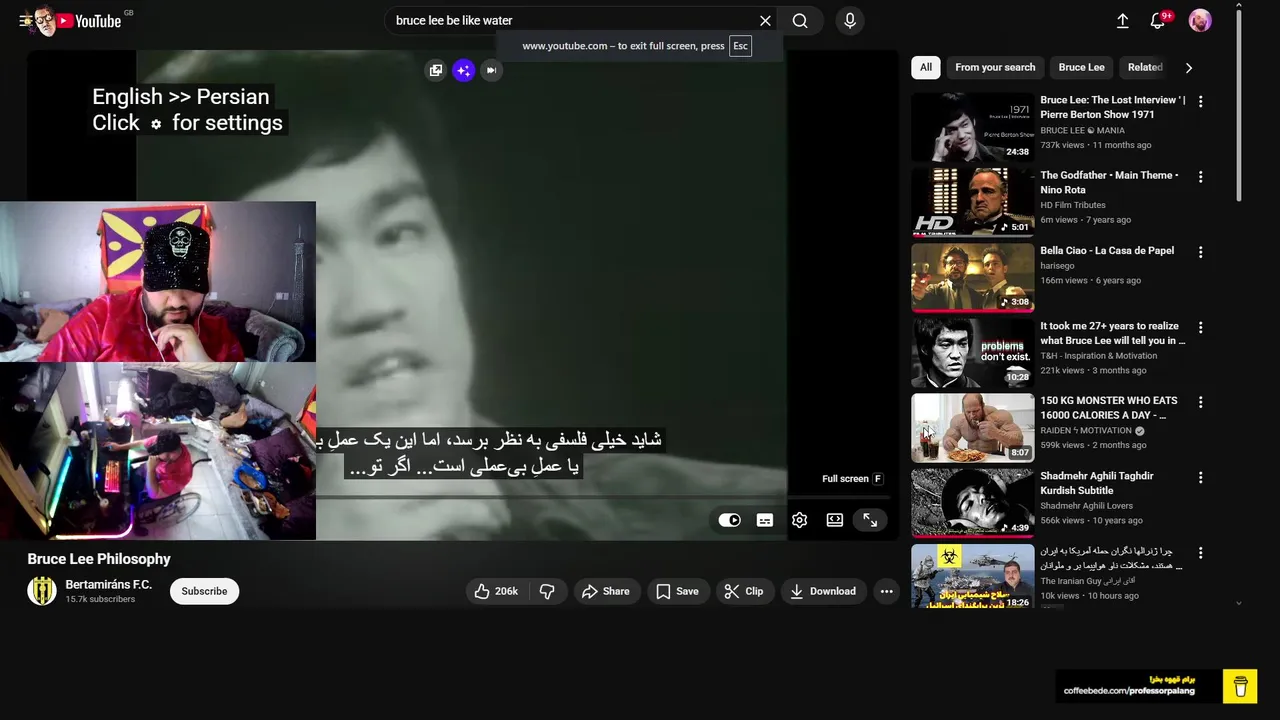Click the skip-next icon above the video

(x=491, y=70)
